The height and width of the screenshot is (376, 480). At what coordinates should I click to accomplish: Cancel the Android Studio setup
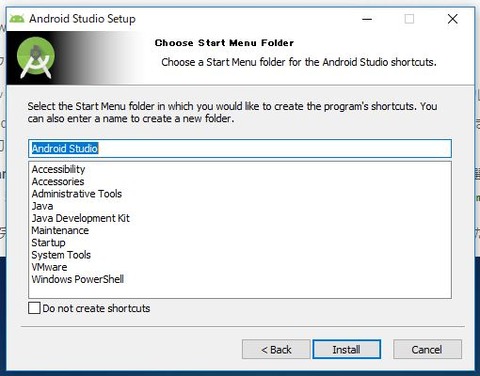click(427, 349)
